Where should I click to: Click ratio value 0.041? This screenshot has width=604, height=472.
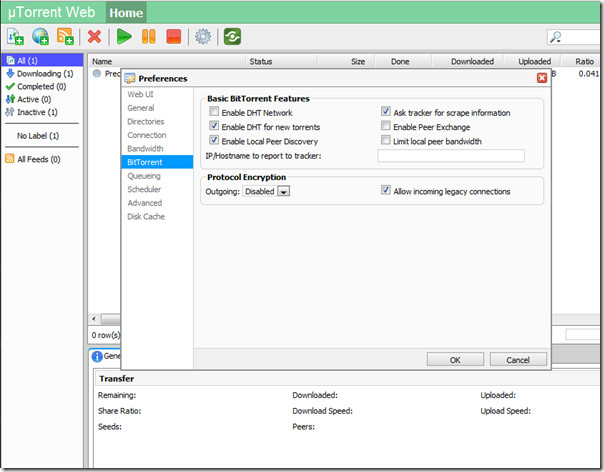click(x=589, y=74)
